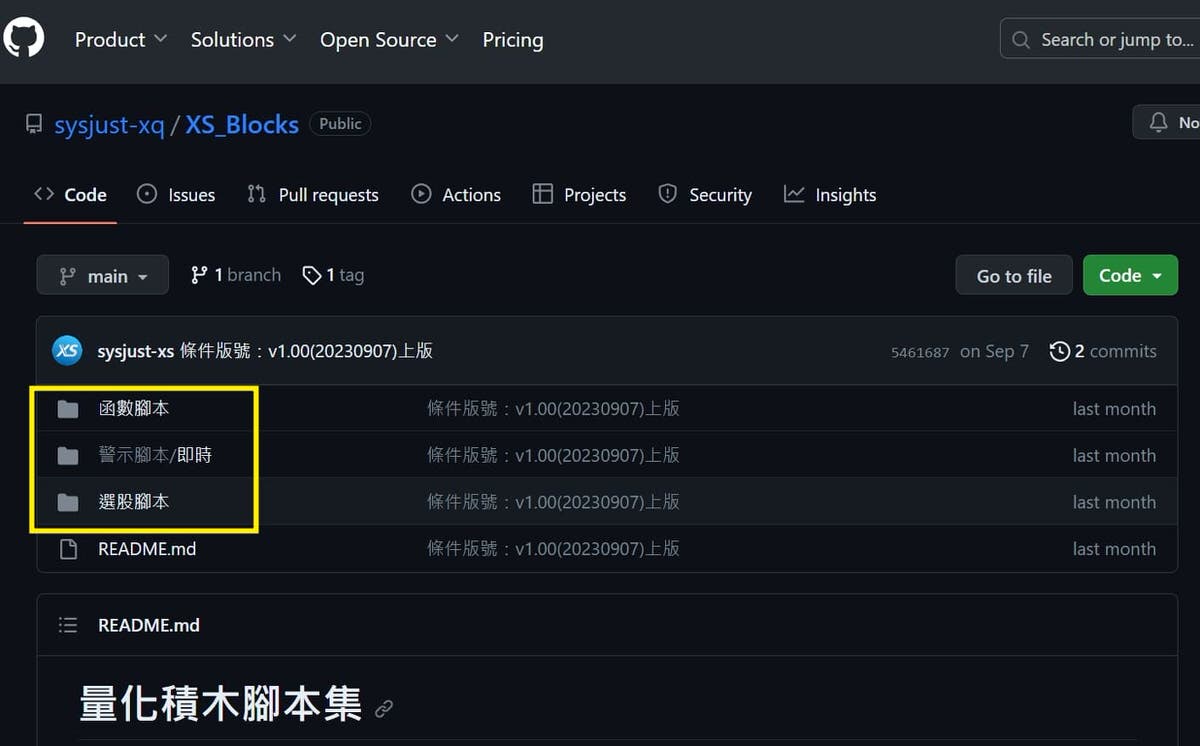Open the sysjust-xq owner profile link
This screenshot has height=746, width=1200.
(109, 125)
